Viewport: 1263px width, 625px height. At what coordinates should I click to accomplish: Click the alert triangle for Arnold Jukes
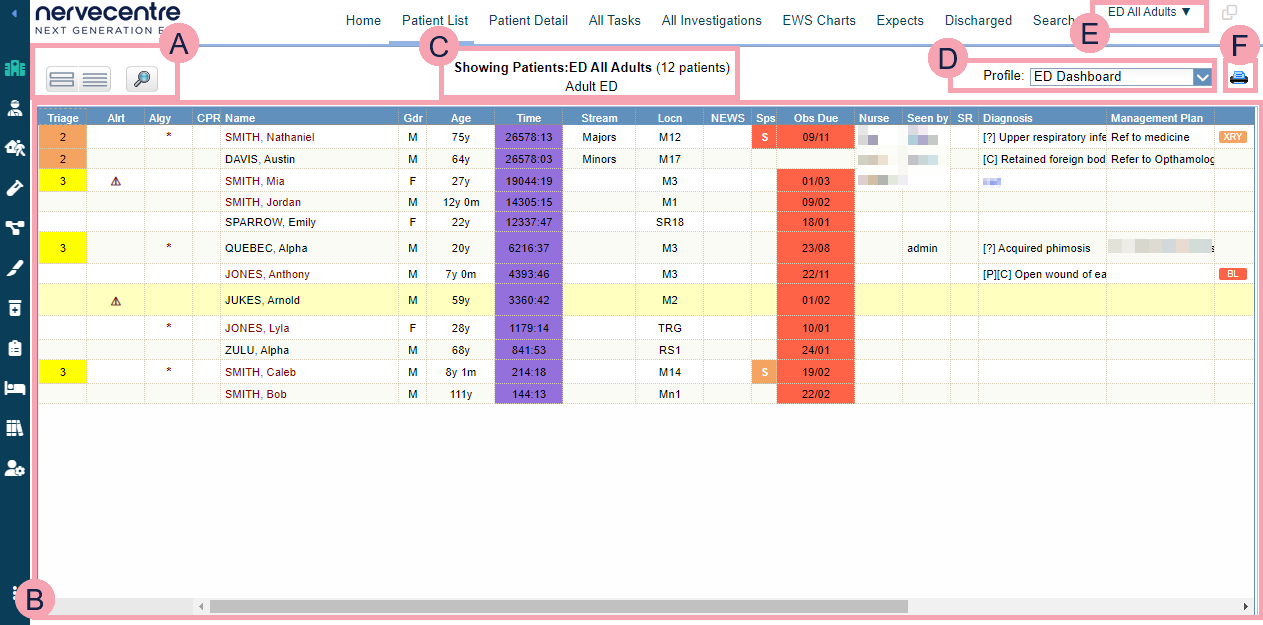116,300
